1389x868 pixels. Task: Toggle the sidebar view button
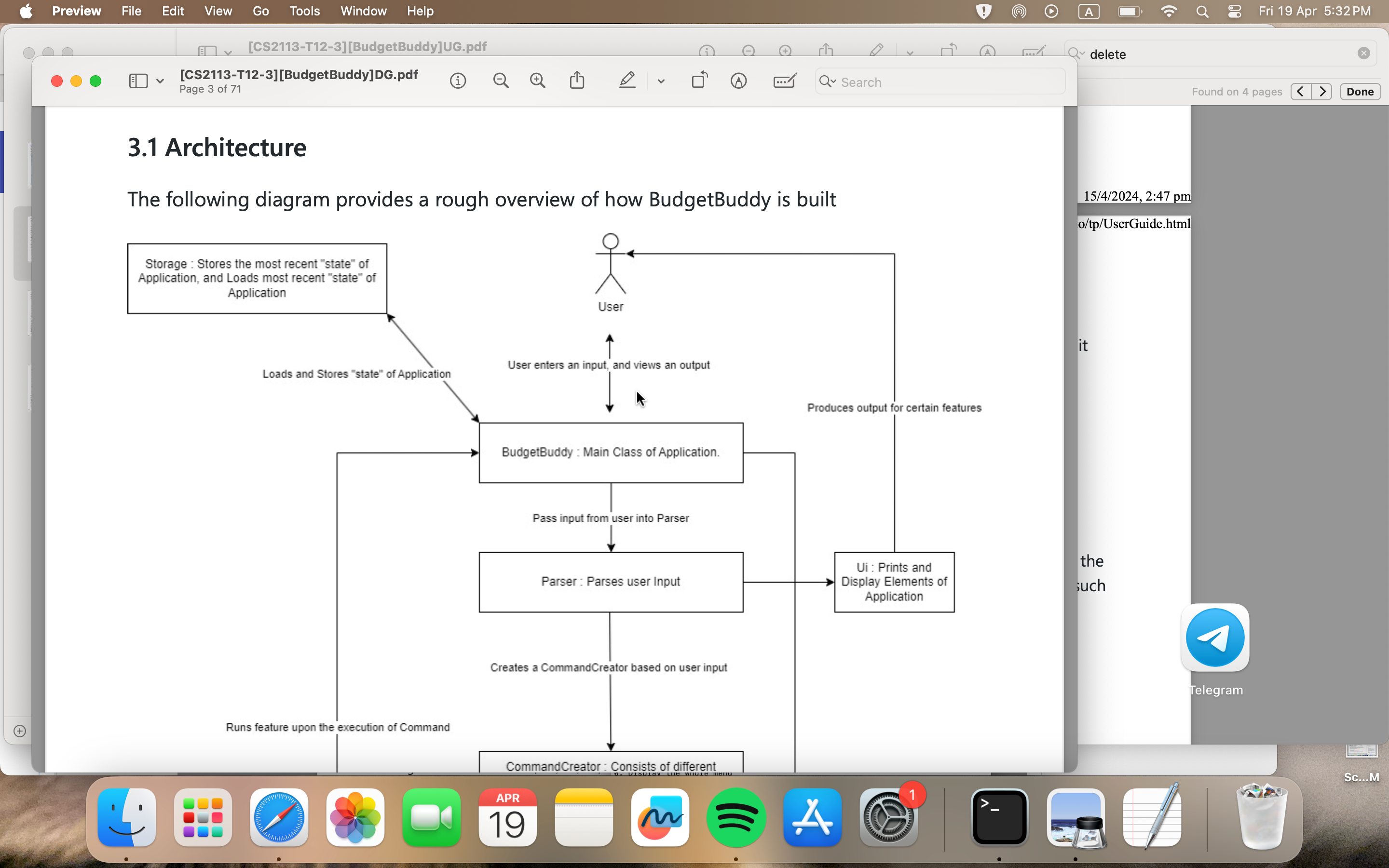138,81
